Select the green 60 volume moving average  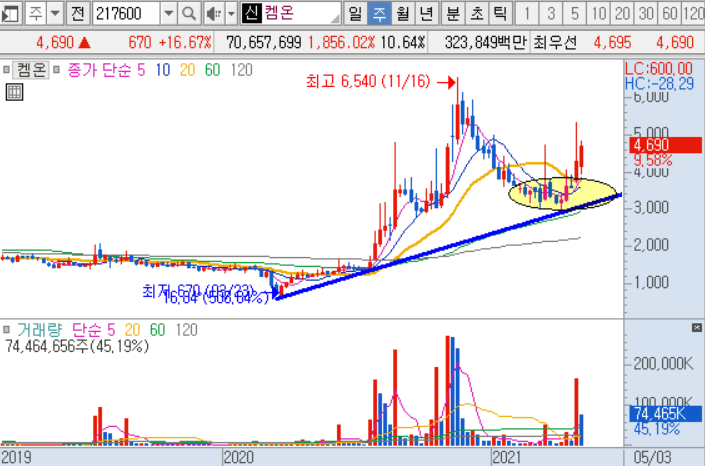coord(157,330)
